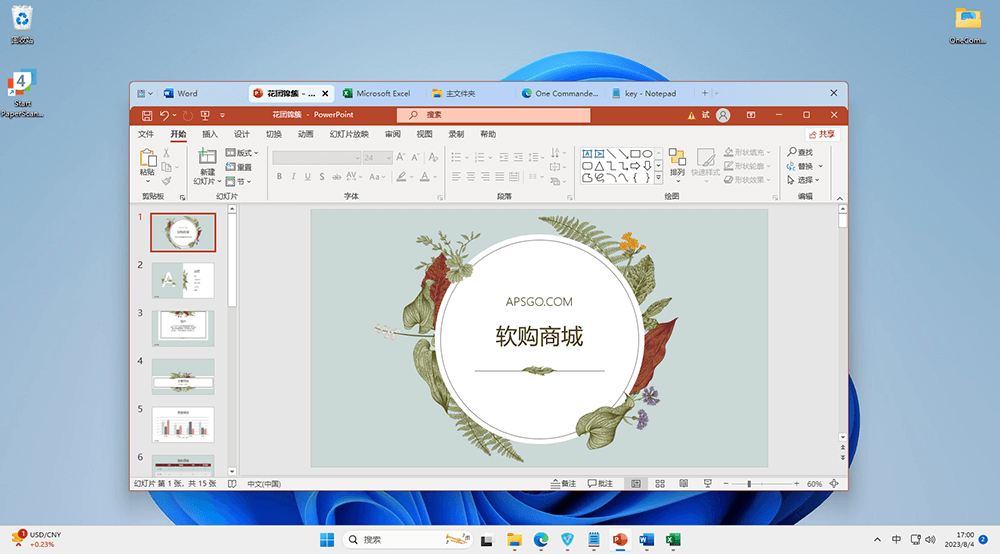This screenshot has width=1000, height=554.
Task: Expand the shapes gallery More arrow
Action: (x=659, y=179)
